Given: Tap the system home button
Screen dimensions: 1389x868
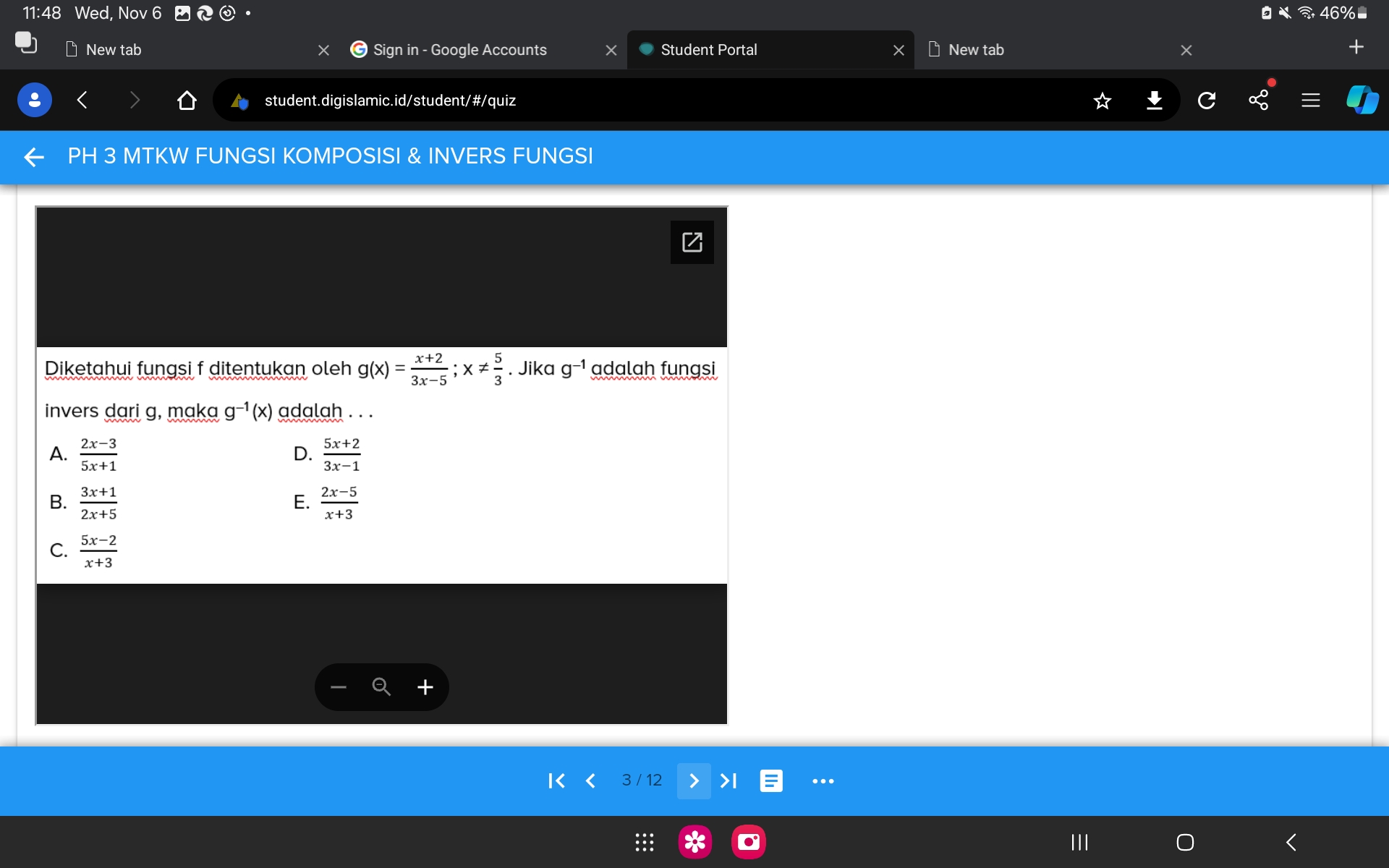Looking at the screenshot, I should pos(1185,842).
